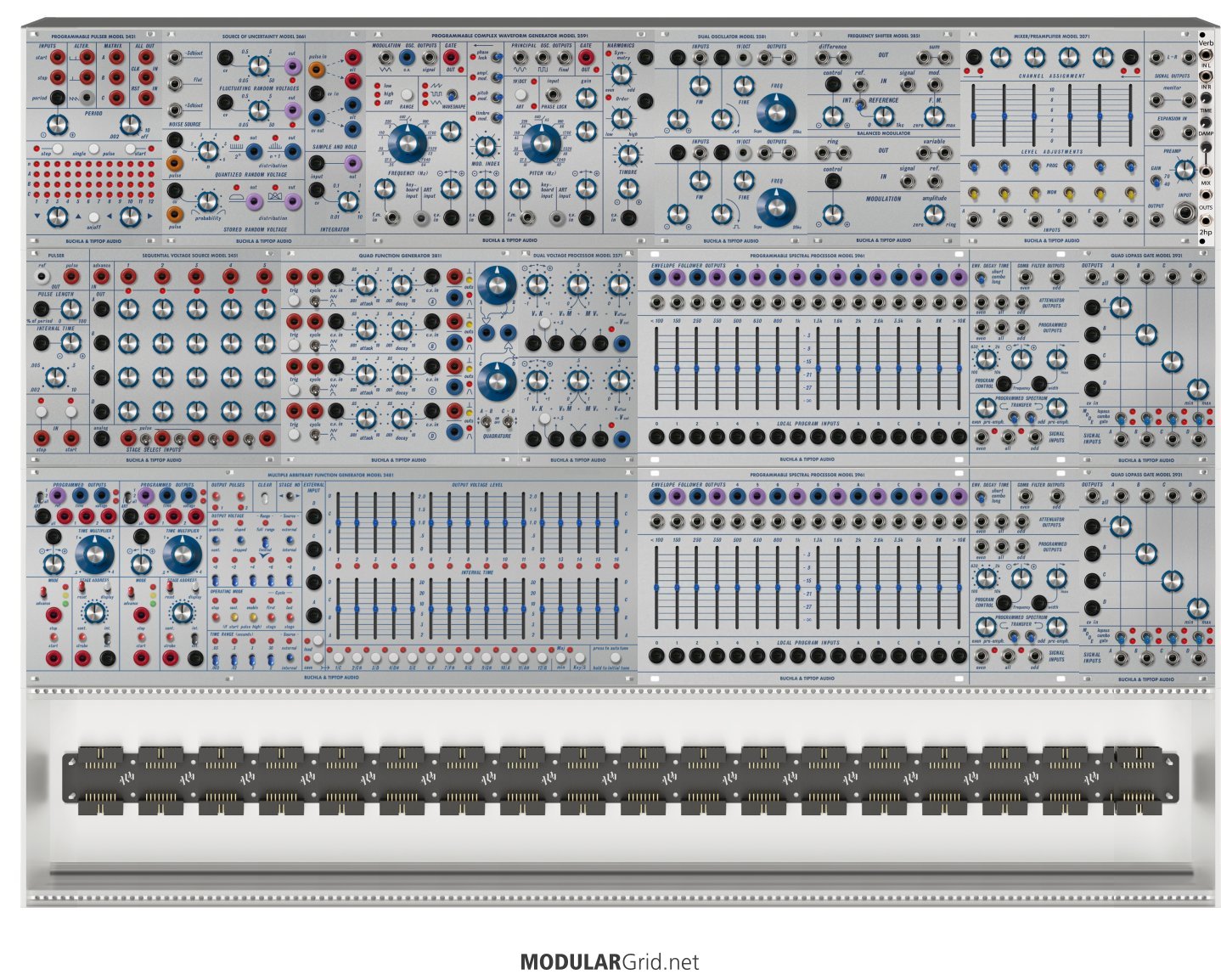Push the step button on Programmable Pulser 242t
The image size is (1221, 980).
[56, 149]
